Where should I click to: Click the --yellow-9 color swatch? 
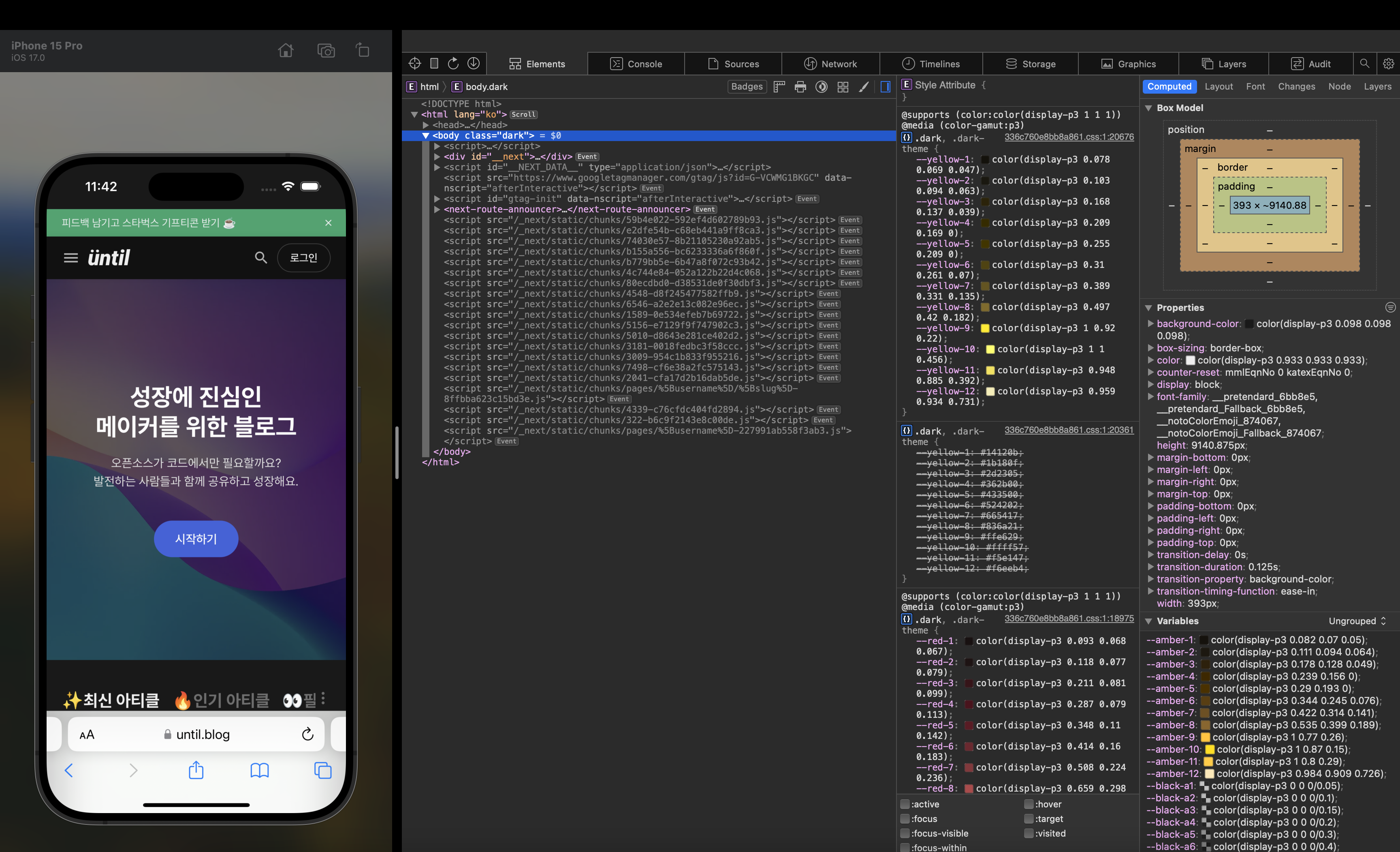[x=985, y=329]
